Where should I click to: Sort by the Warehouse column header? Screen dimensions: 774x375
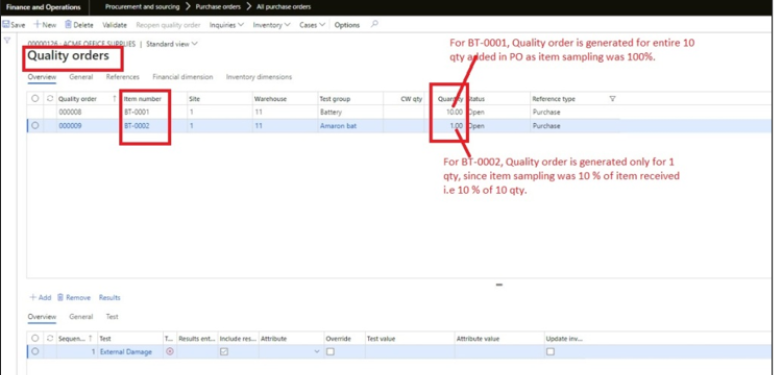tap(271, 99)
